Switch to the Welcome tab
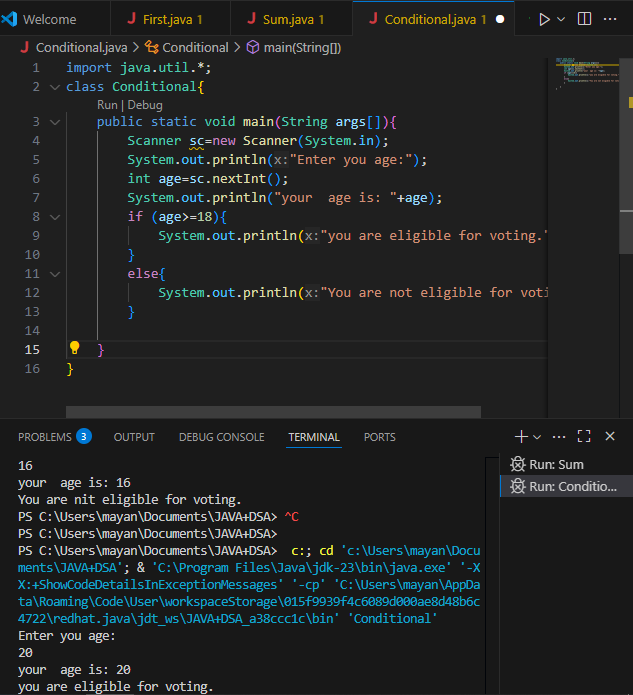Viewport: 633px width, 695px height. pyautogui.click(x=55, y=19)
